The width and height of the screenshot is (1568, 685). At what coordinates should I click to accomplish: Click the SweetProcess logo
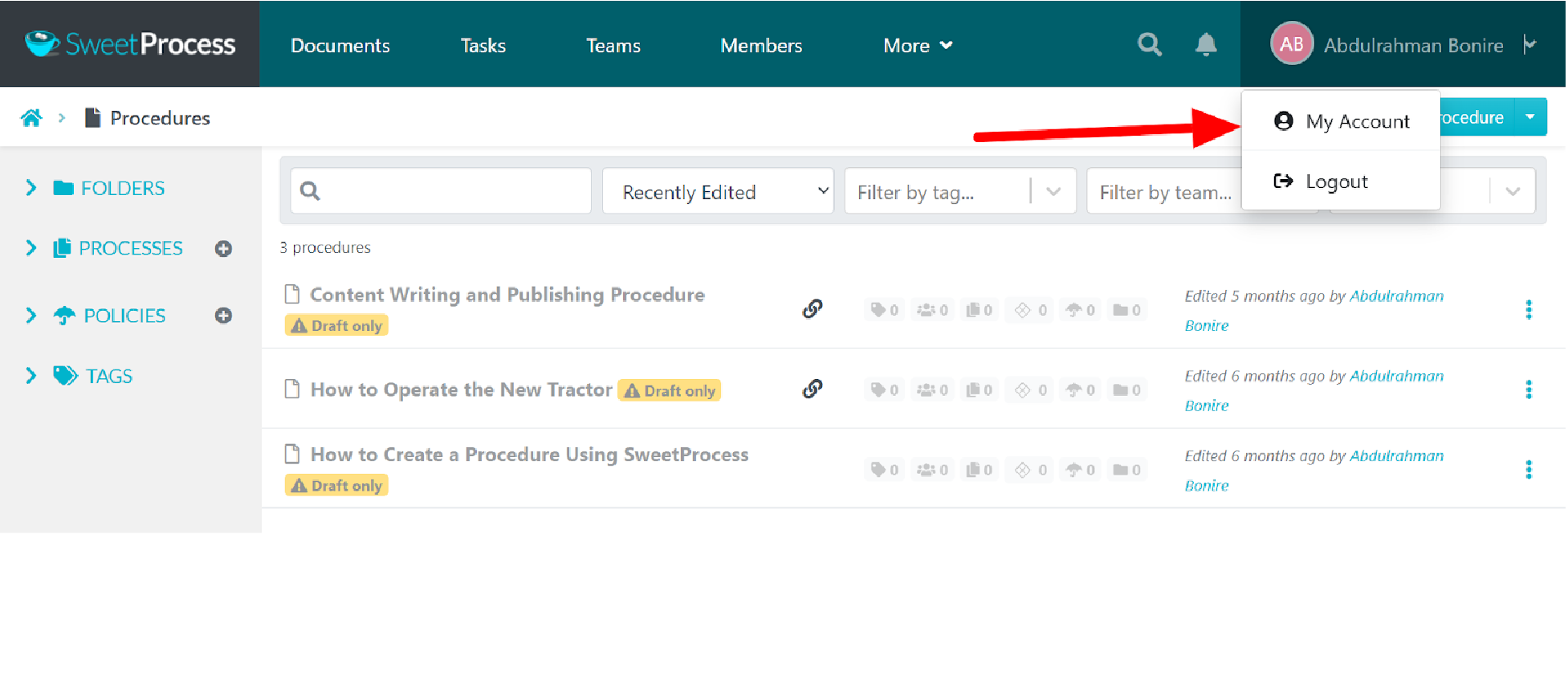pyautogui.click(x=130, y=43)
